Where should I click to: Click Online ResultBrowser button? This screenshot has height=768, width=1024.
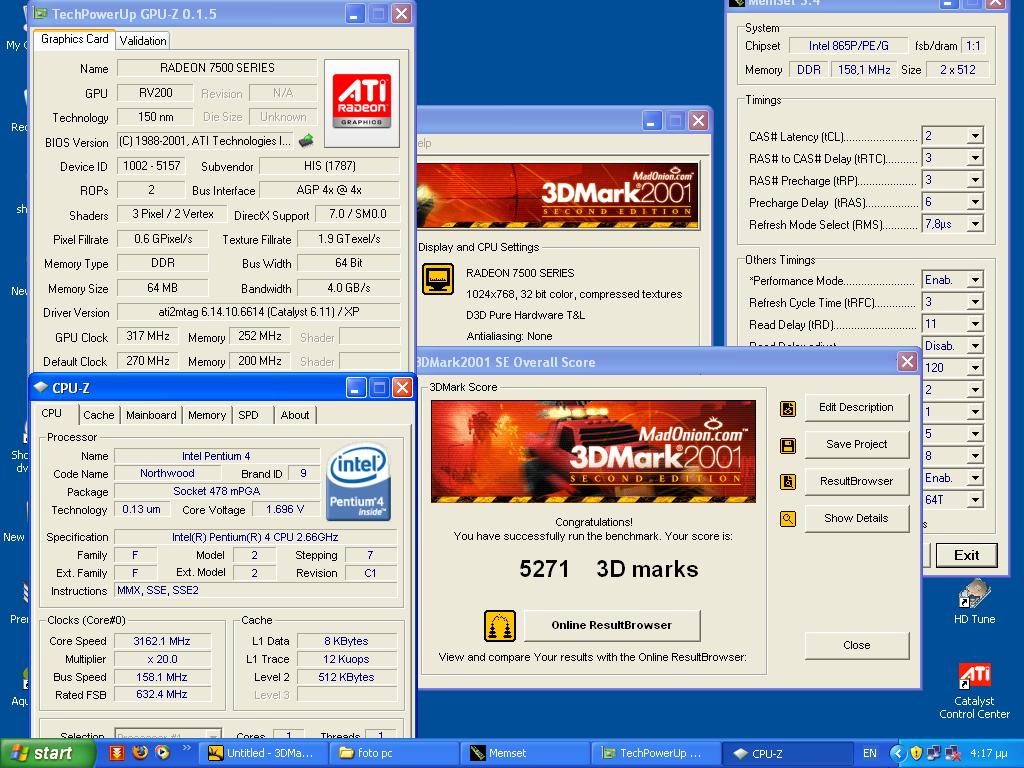(611, 626)
